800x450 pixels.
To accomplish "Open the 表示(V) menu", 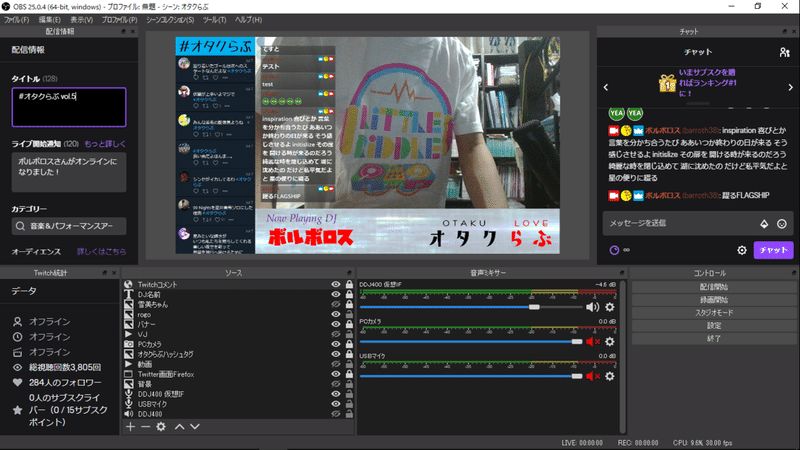I will pyautogui.click(x=82, y=20).
